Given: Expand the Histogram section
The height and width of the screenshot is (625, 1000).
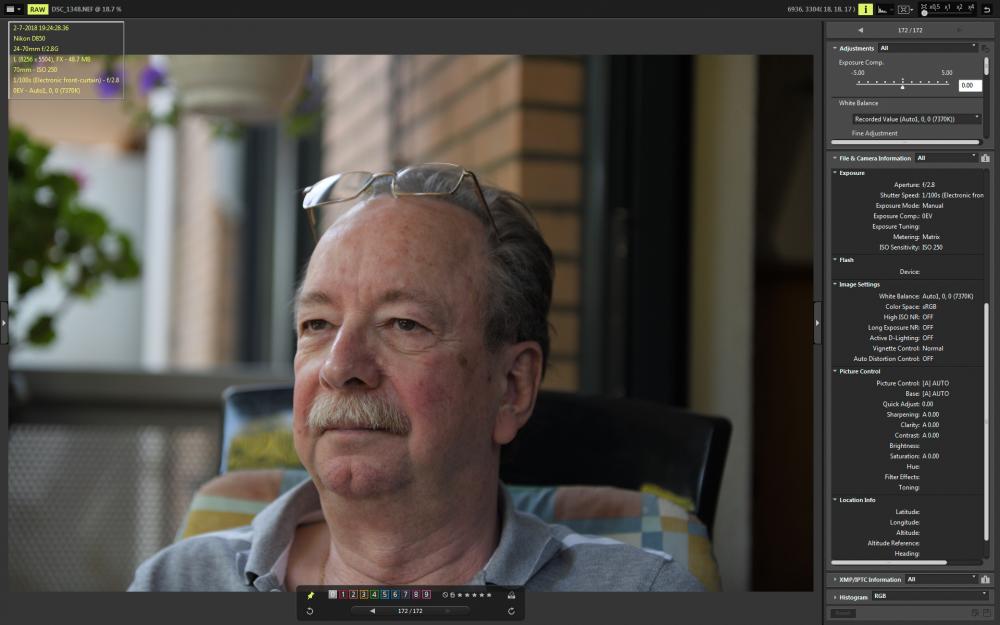Looking at the screenshot, I should tap(835, 597).
